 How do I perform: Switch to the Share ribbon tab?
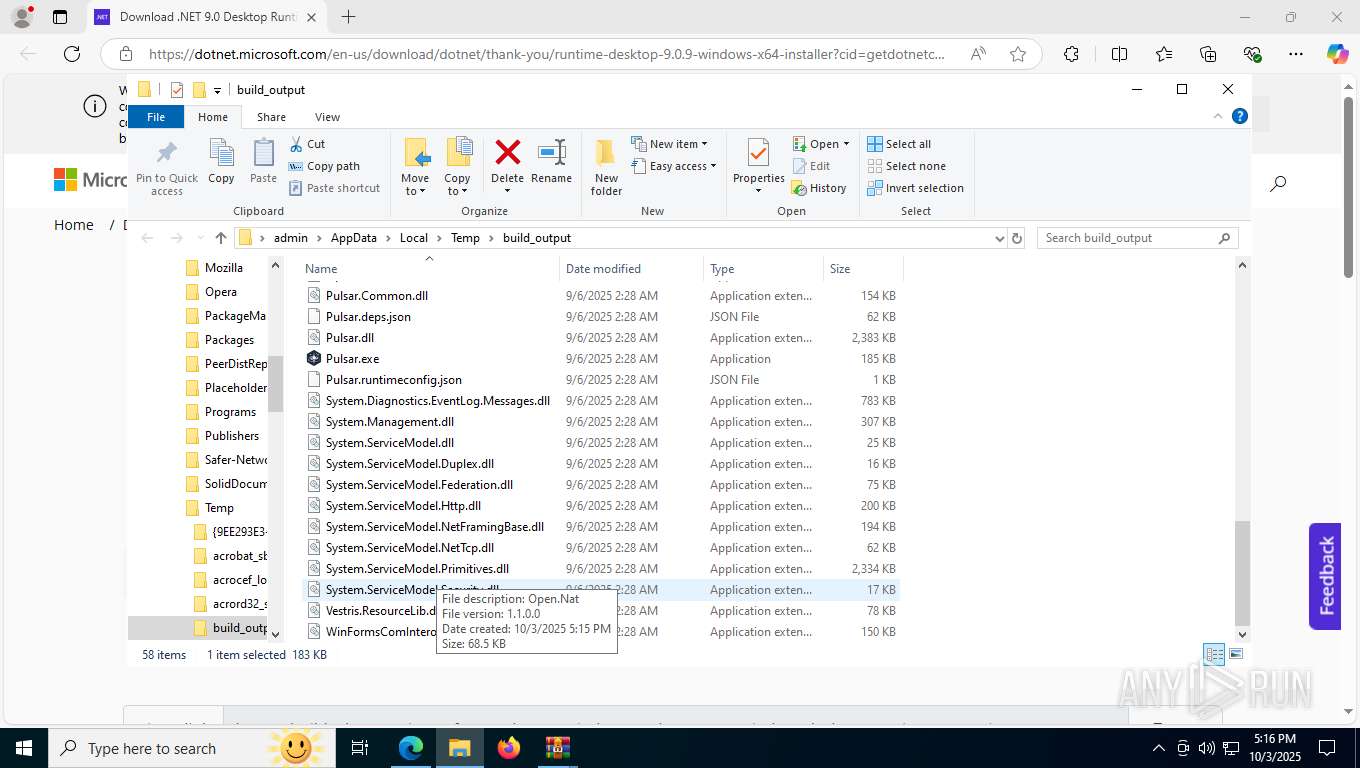(271, 117)
